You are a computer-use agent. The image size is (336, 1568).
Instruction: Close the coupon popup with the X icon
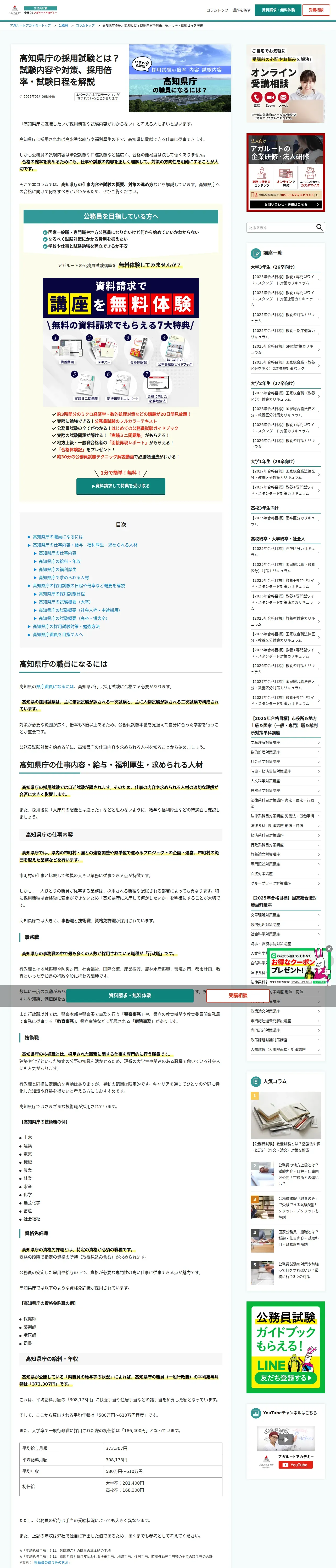click(x=329, y=948)
